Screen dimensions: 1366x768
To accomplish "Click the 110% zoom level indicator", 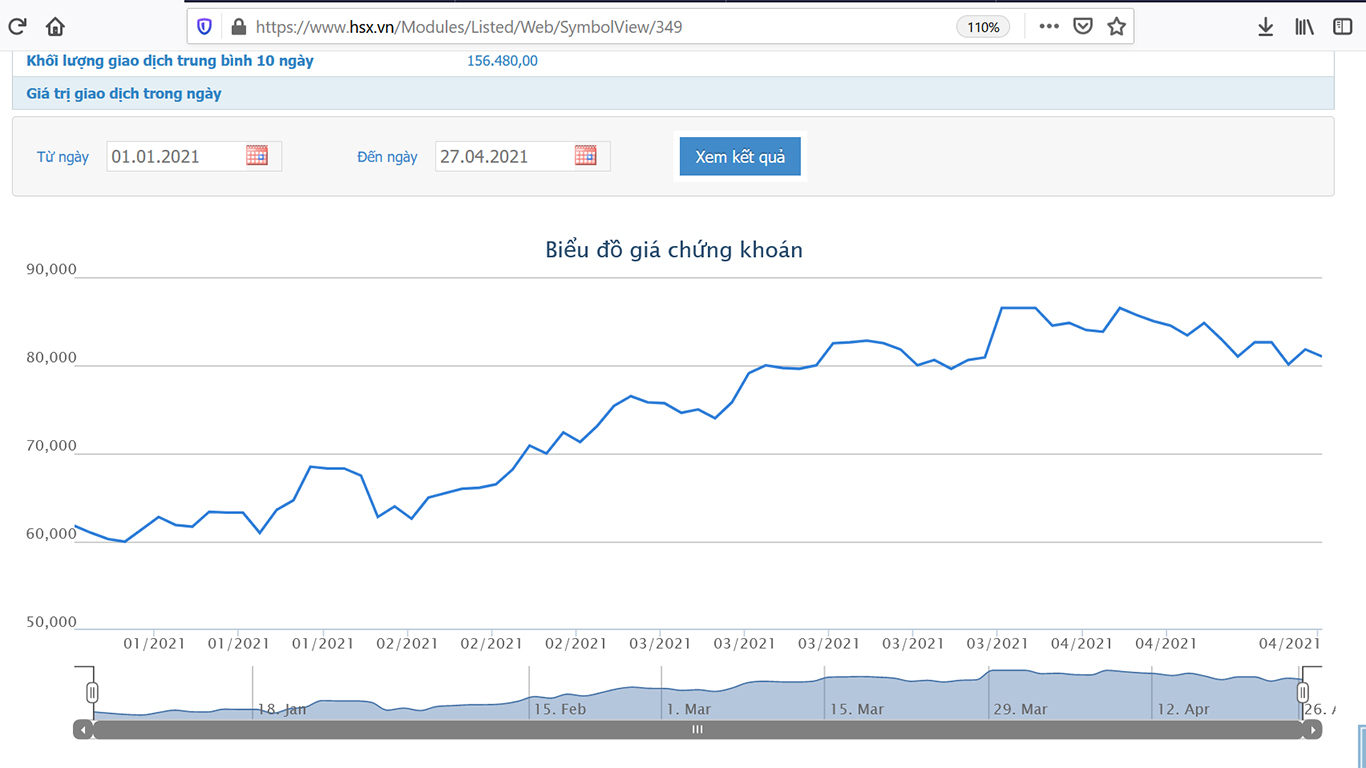I will tap(983, 27).
